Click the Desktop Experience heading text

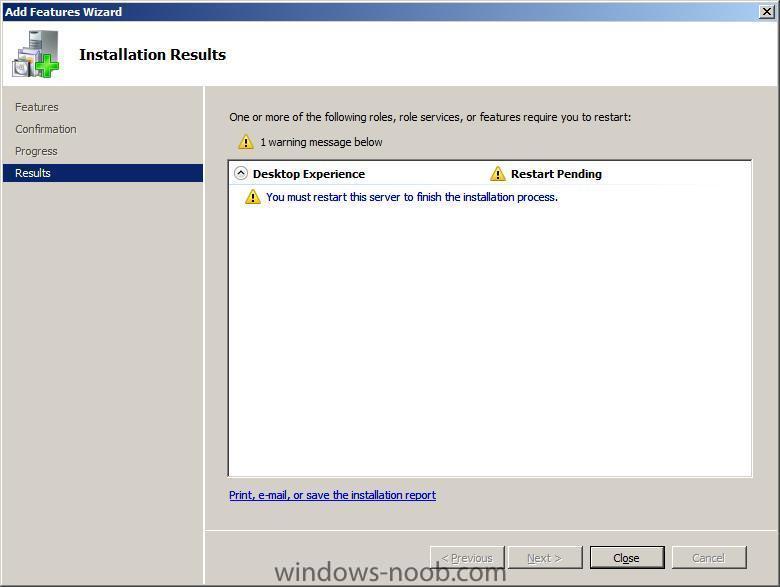coord(309,174)
